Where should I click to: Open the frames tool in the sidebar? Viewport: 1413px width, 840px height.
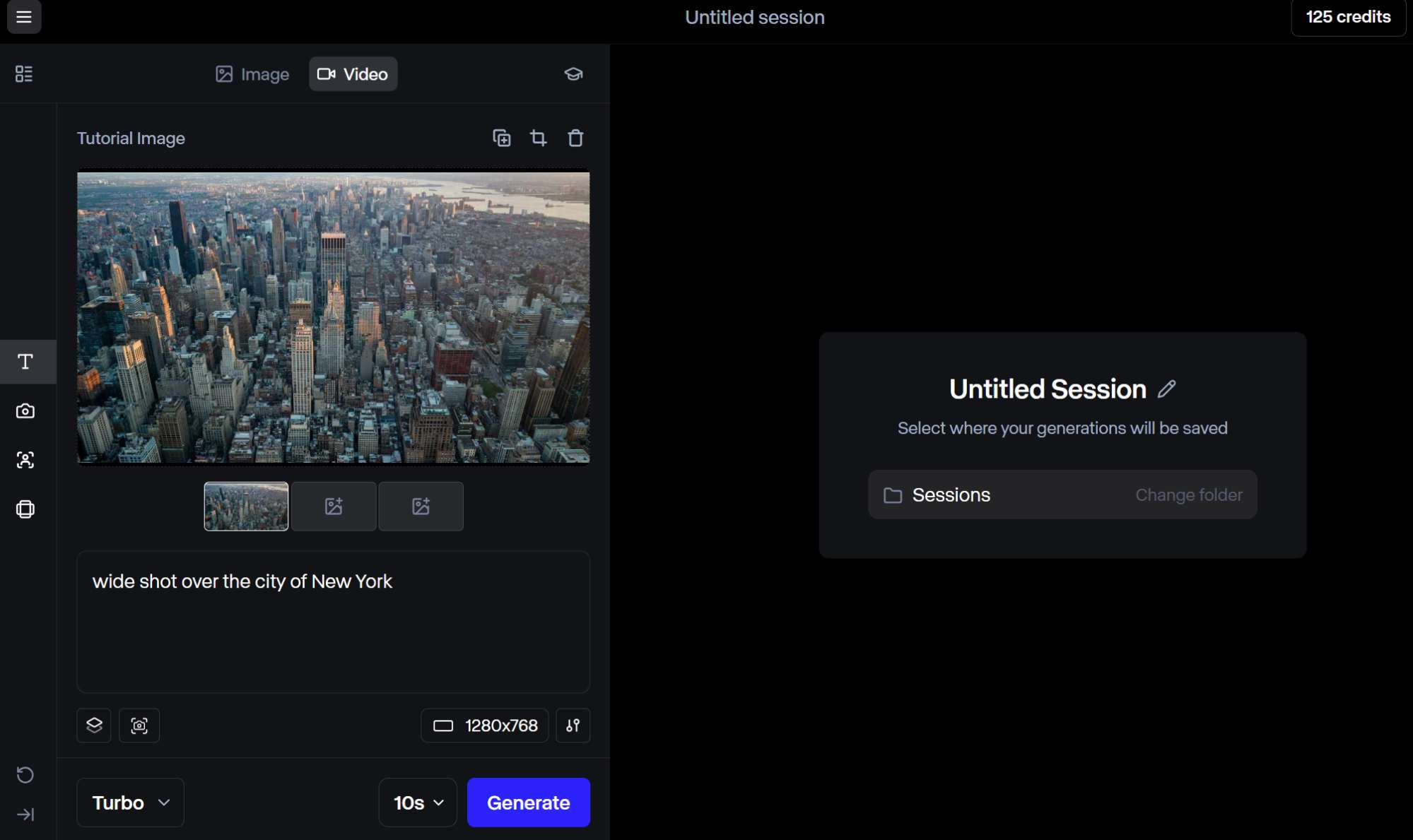tap(25, 509)
